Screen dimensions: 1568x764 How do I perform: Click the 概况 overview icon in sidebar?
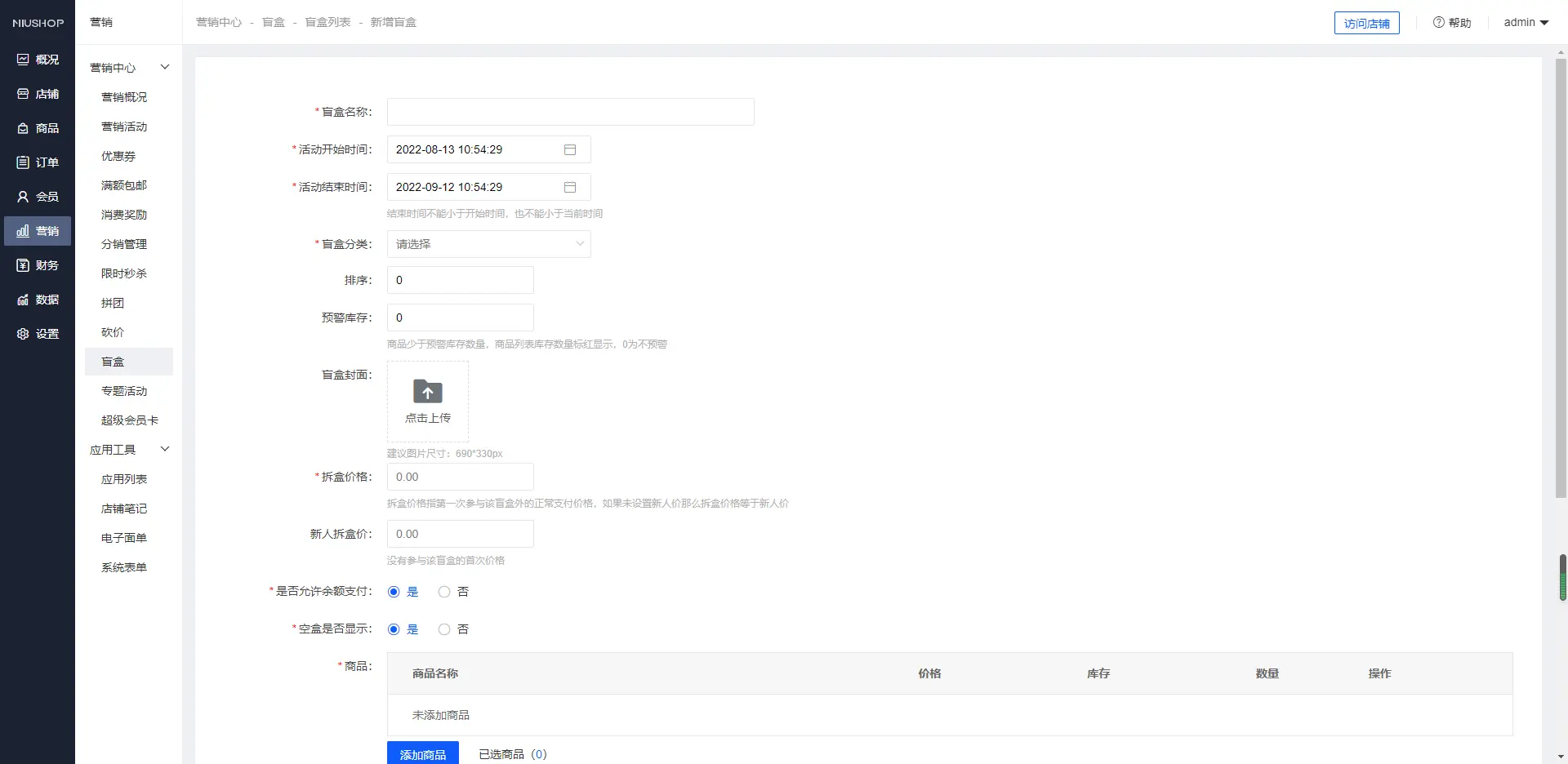pos(23,60)
